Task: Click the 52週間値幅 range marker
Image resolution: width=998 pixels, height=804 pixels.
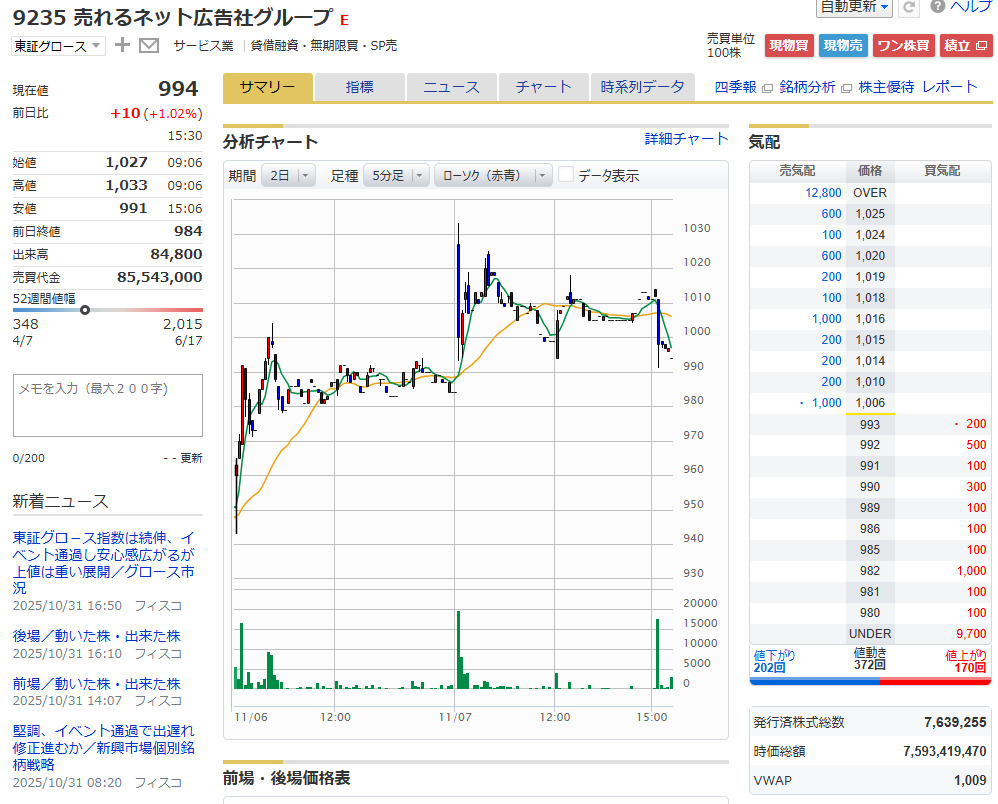Action: pos(85,310)
